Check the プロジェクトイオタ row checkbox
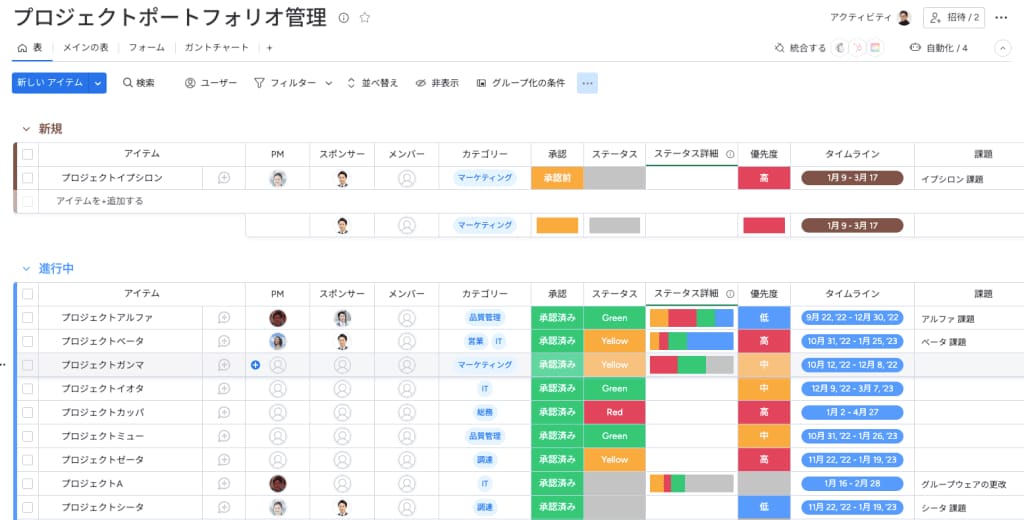This screenshot has height=520, width=1024. pyautogui.click(x=27, y=389)
